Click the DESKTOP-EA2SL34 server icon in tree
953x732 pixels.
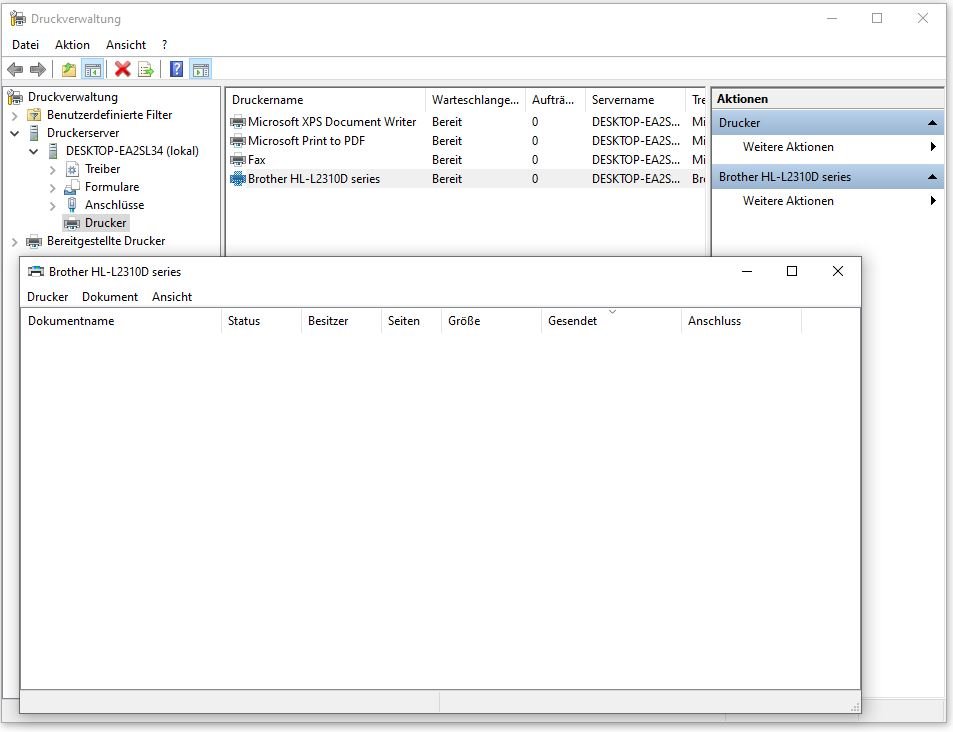coord(53,151)
